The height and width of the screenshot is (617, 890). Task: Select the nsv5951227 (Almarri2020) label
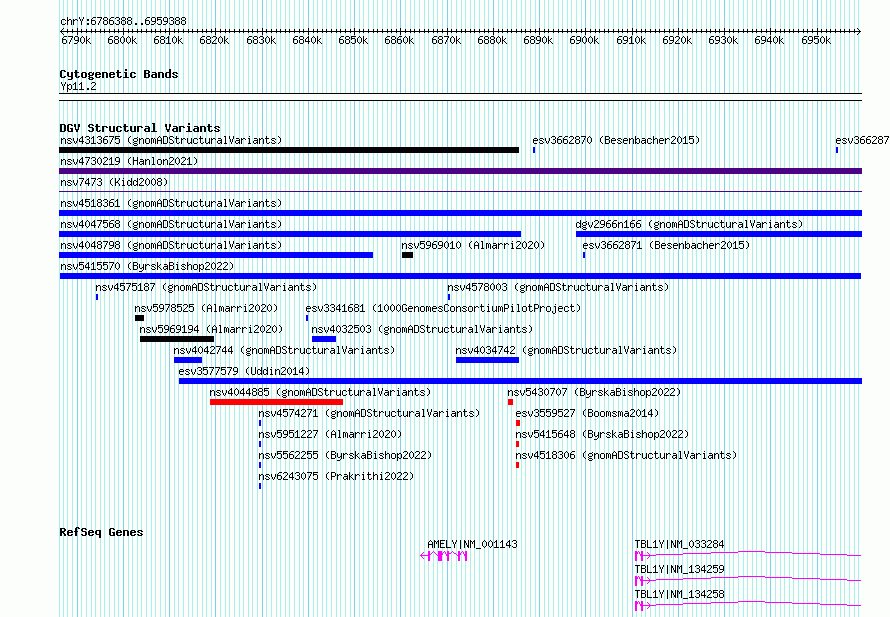pos(330,434)
